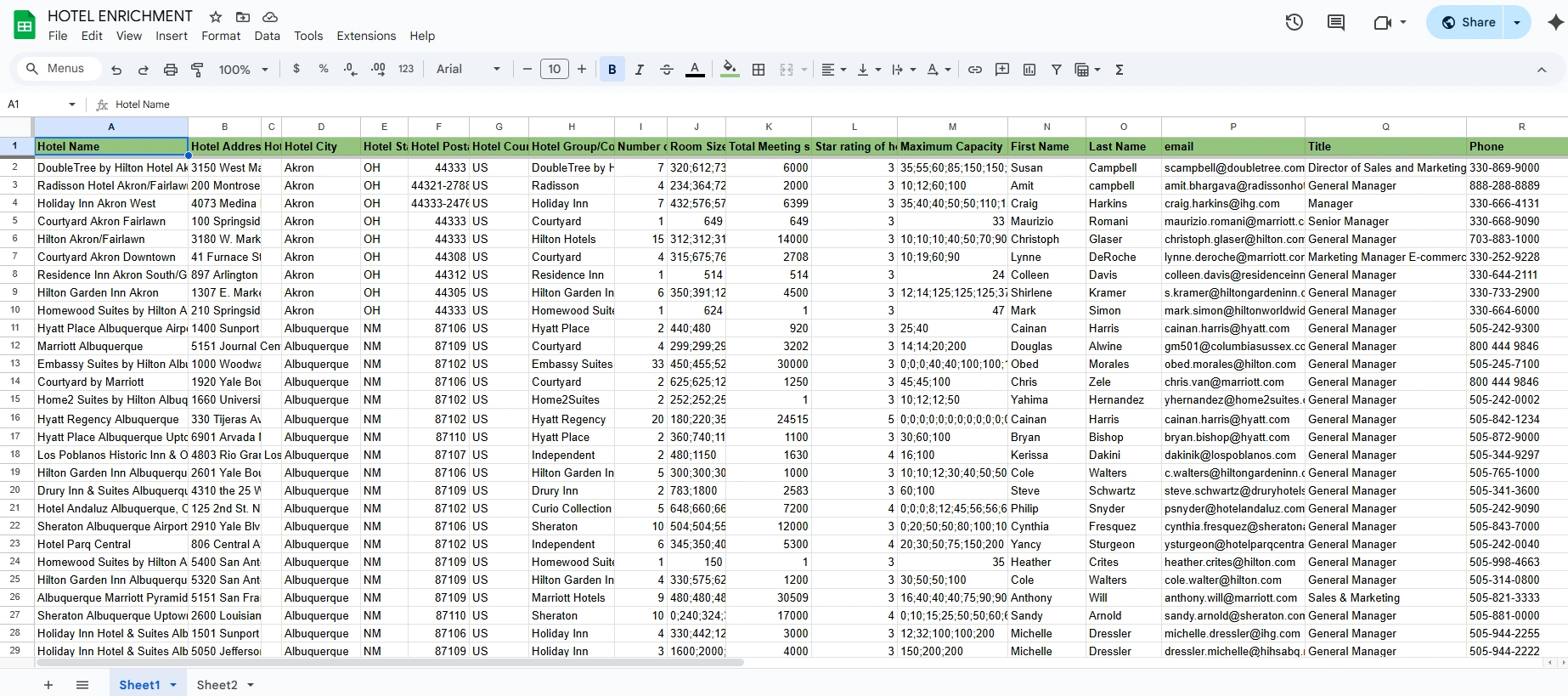This screenshot has height=696, width=1568.
Task: Open the text color picker
Action: 695,70
